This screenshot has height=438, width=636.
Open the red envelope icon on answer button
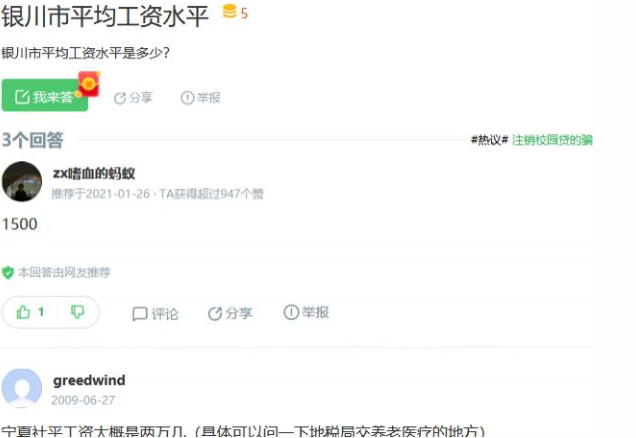89,84
